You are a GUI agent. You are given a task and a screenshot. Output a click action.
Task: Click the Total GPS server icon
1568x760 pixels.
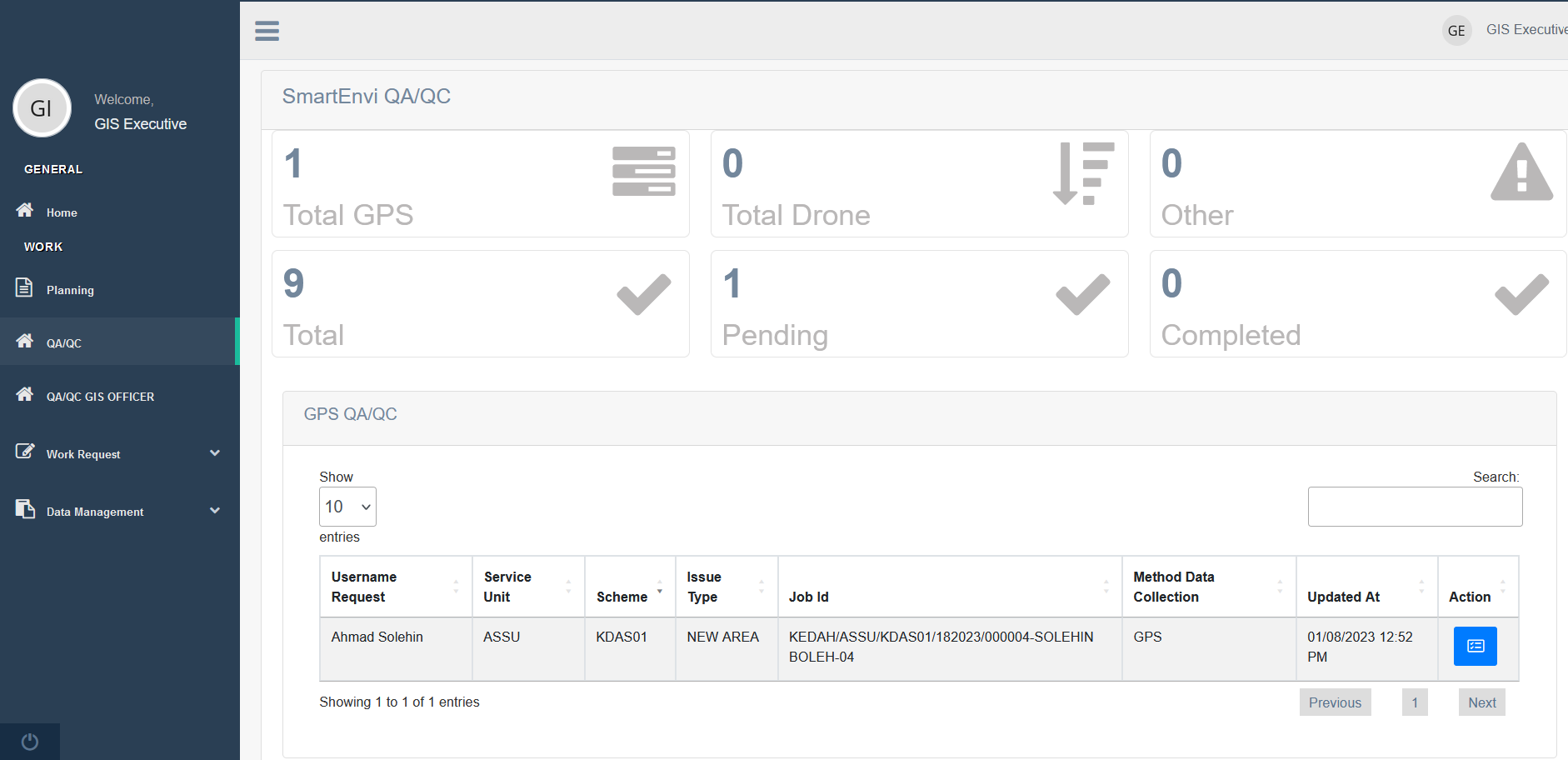click(x=643, y=172)
